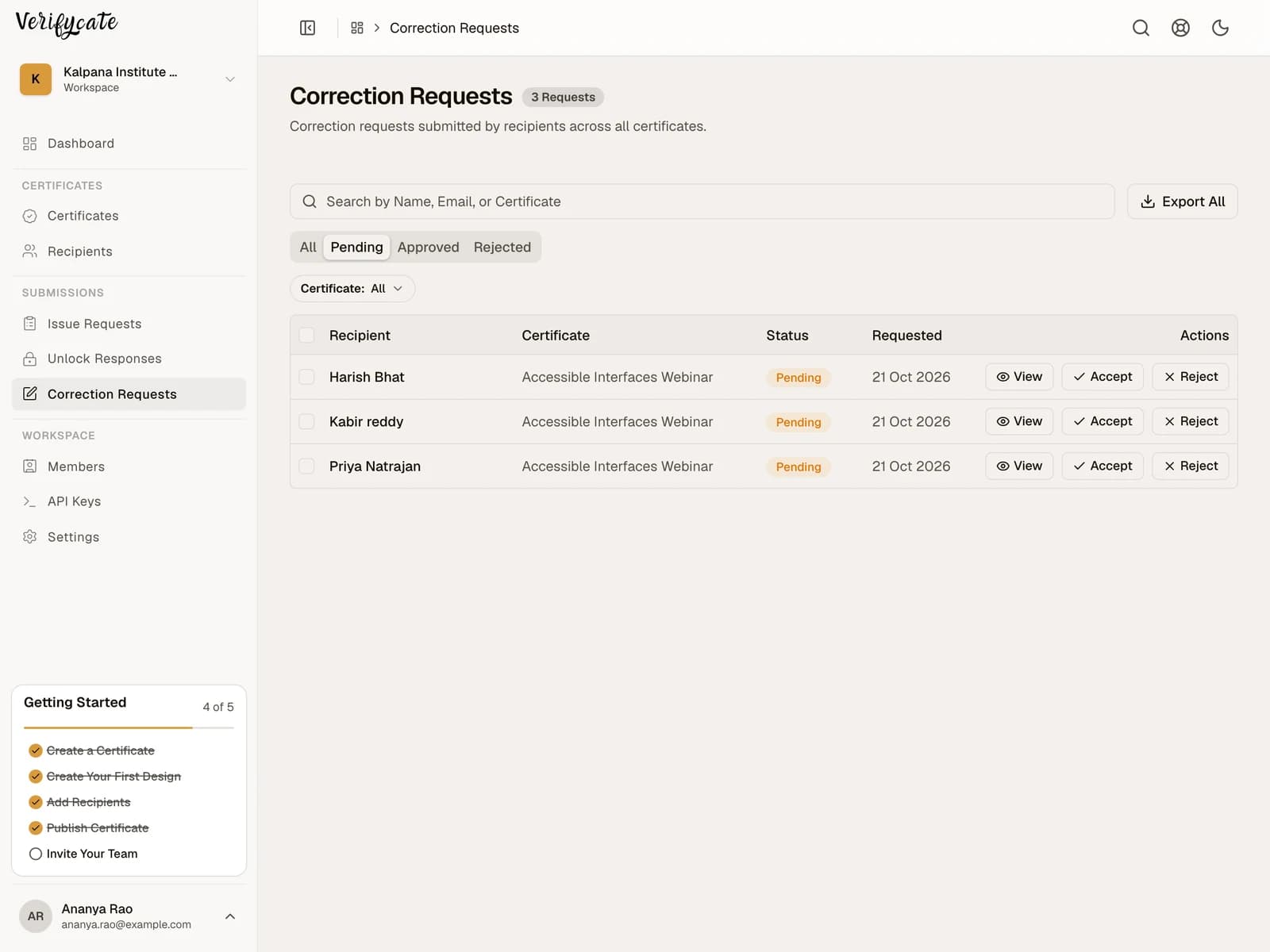Viewport: 1270px width, 952px height.
Task: Click the Add Recipients checklist item
Action: [x=79, y=802]
